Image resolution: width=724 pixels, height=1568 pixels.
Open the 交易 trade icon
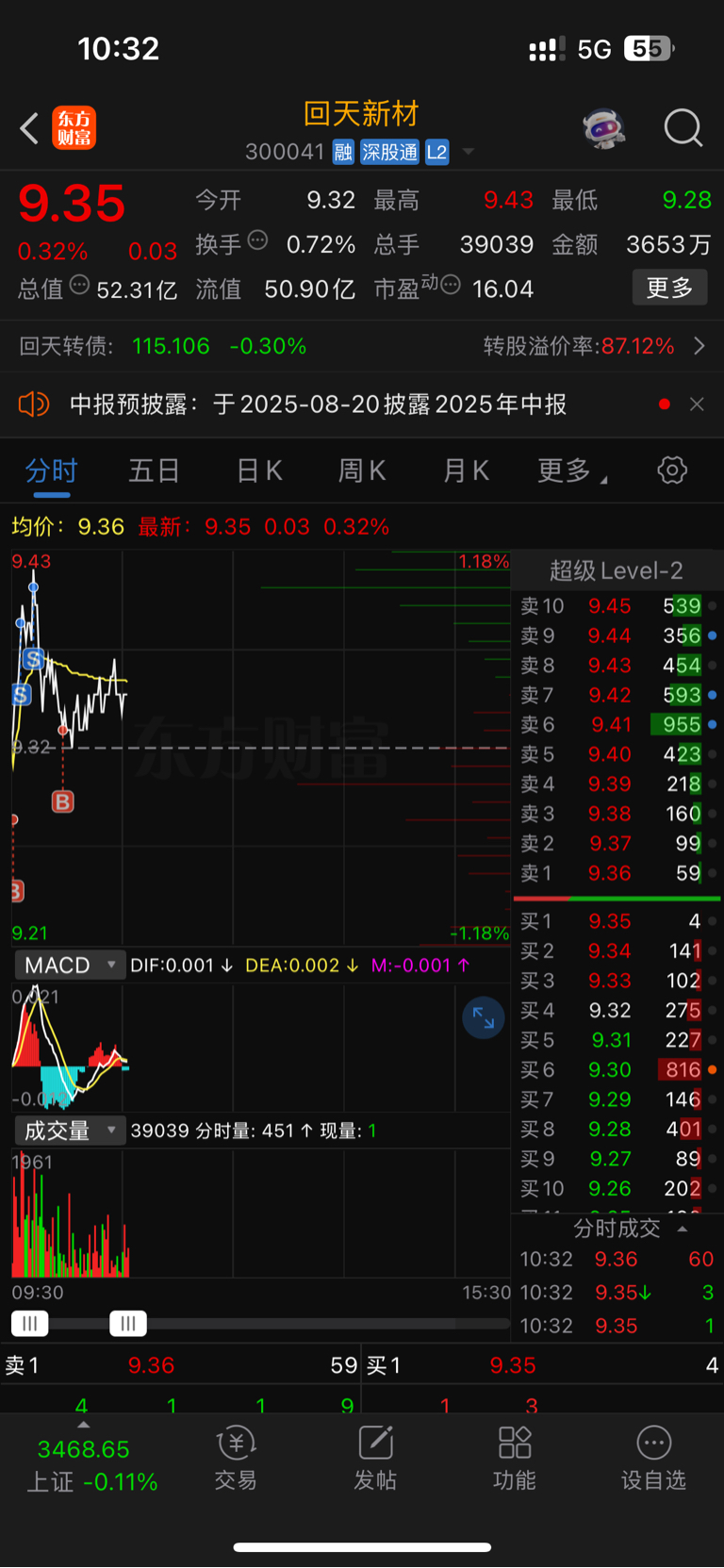[x=236, y=1458]
